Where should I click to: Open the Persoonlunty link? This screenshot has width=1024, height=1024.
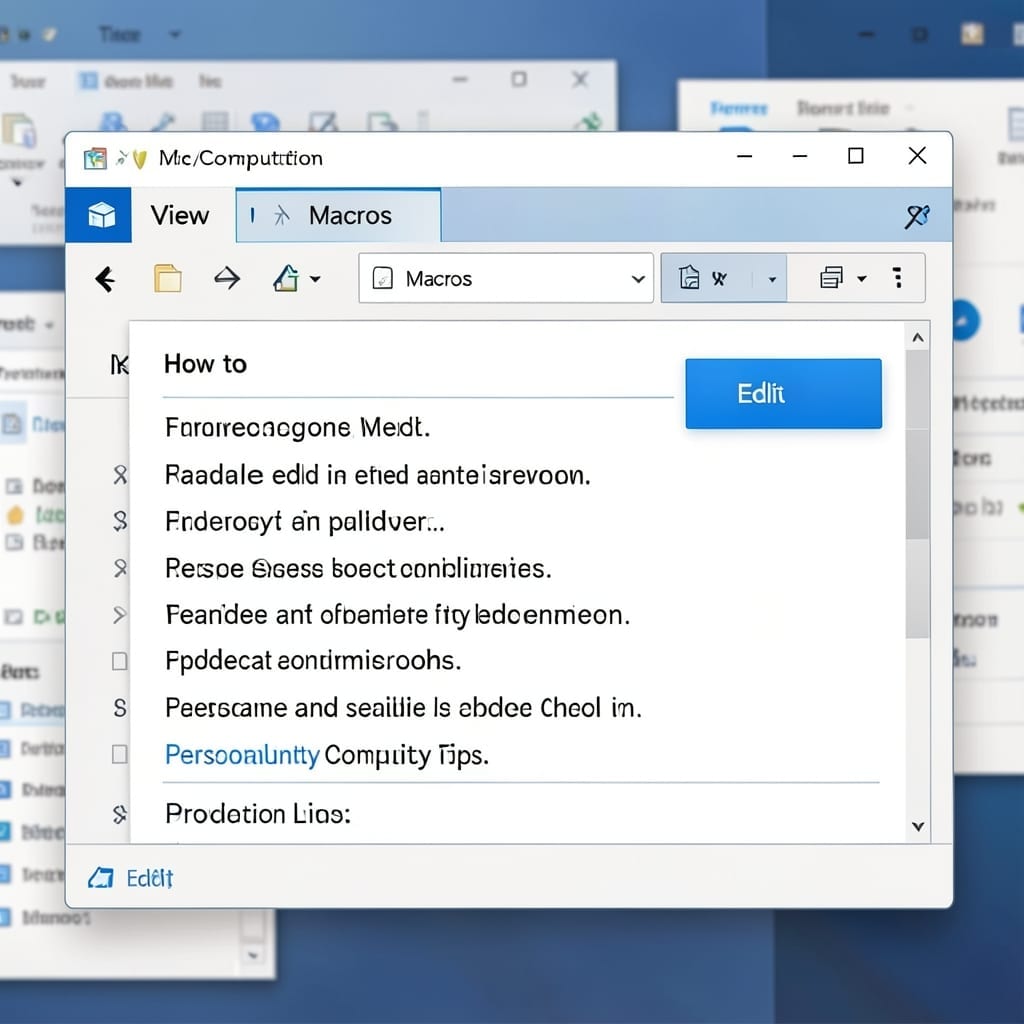tap(242, 755)
